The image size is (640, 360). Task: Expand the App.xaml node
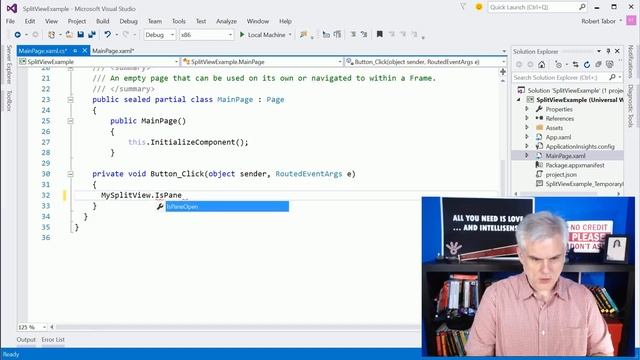[x=527, y=137]
